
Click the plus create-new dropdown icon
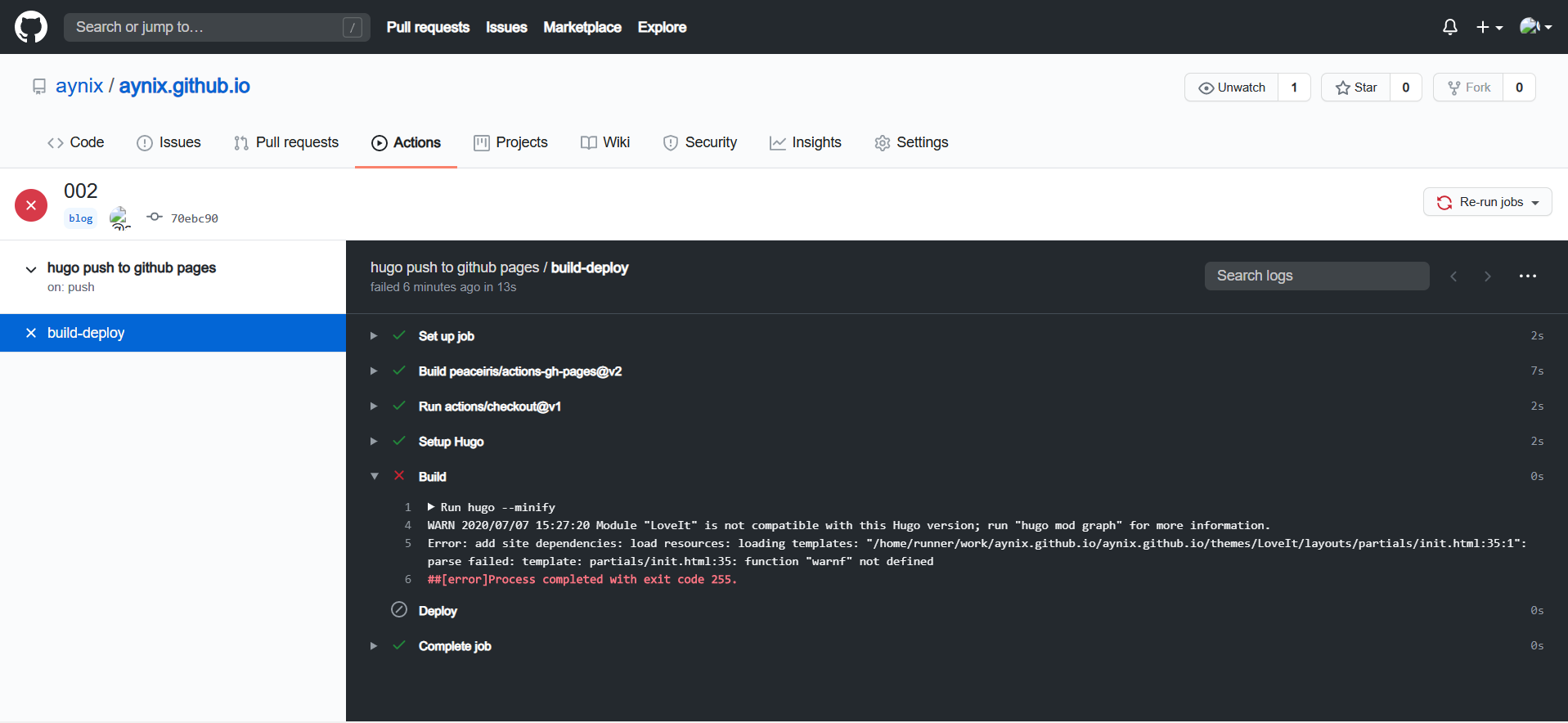tap(1489, 27)
